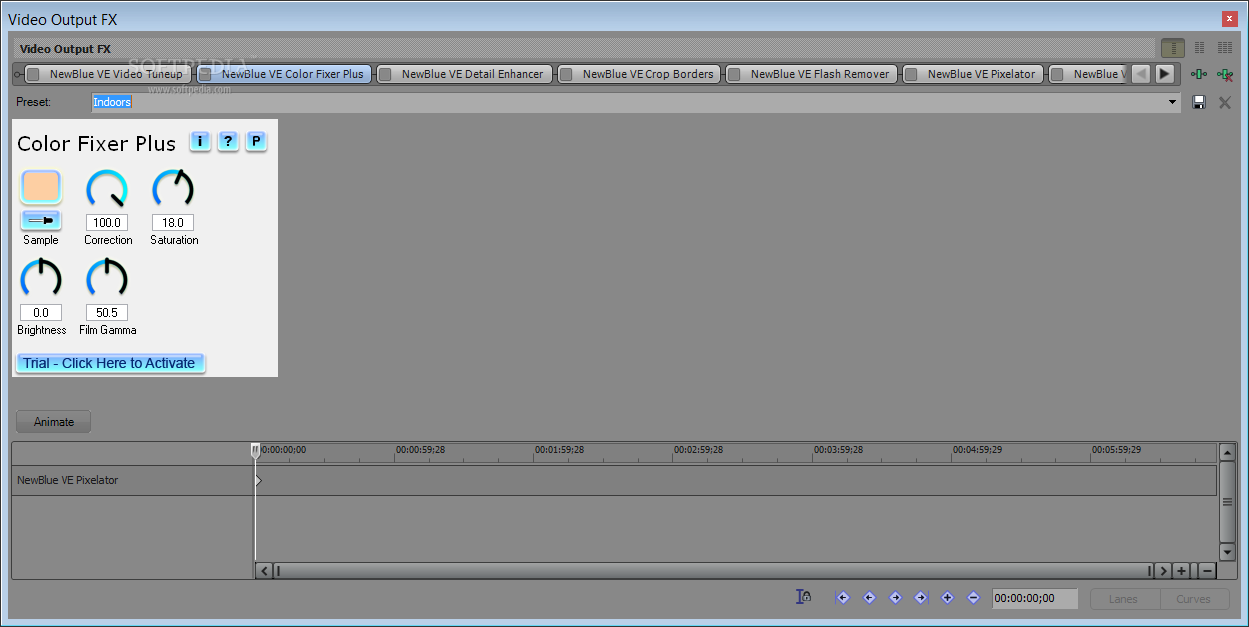Click the Lanes button
1249x627 pixels.
1123,599
